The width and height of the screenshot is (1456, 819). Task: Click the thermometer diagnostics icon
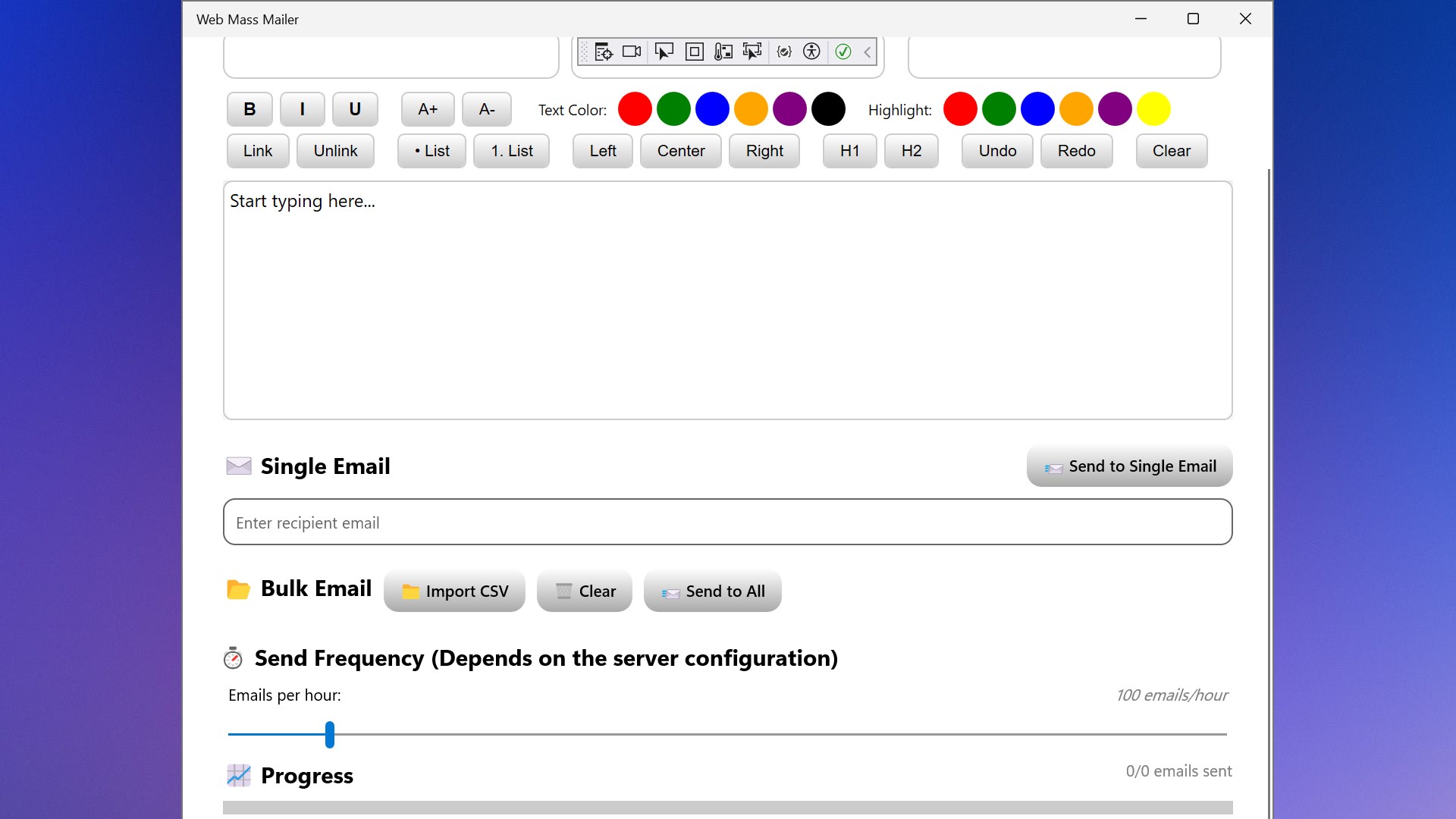click(723, 52)
